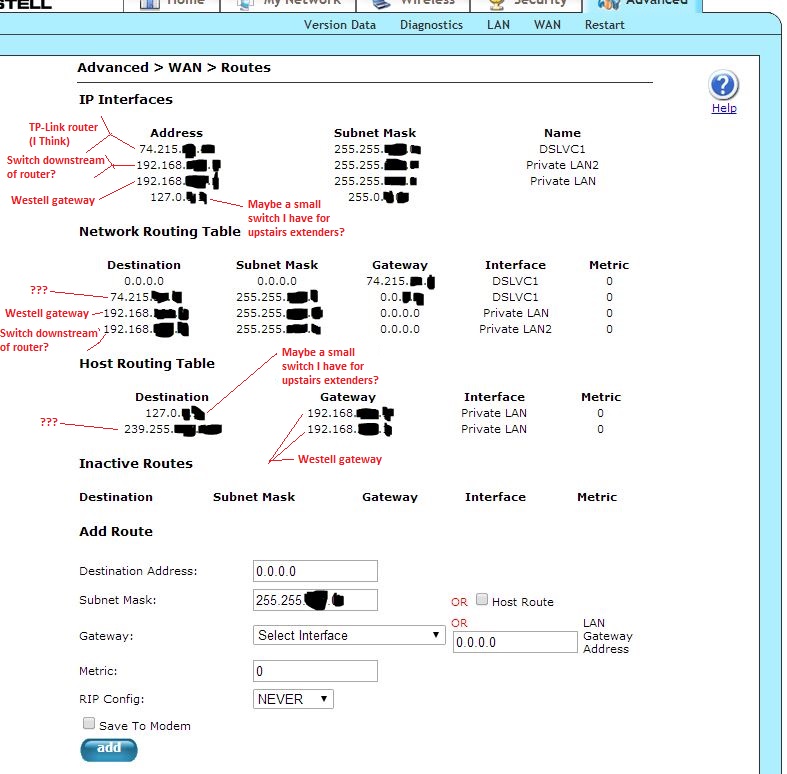The width and height of the screenshot is (787, 774).
Task: Open the Wireless tab
Action: tap(413, 5)
